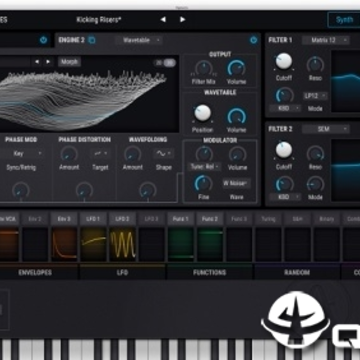Screen dimensions: 360x360
Task: Click the Filter 1 Cutoff knob
Action: [x=284, y=62]
